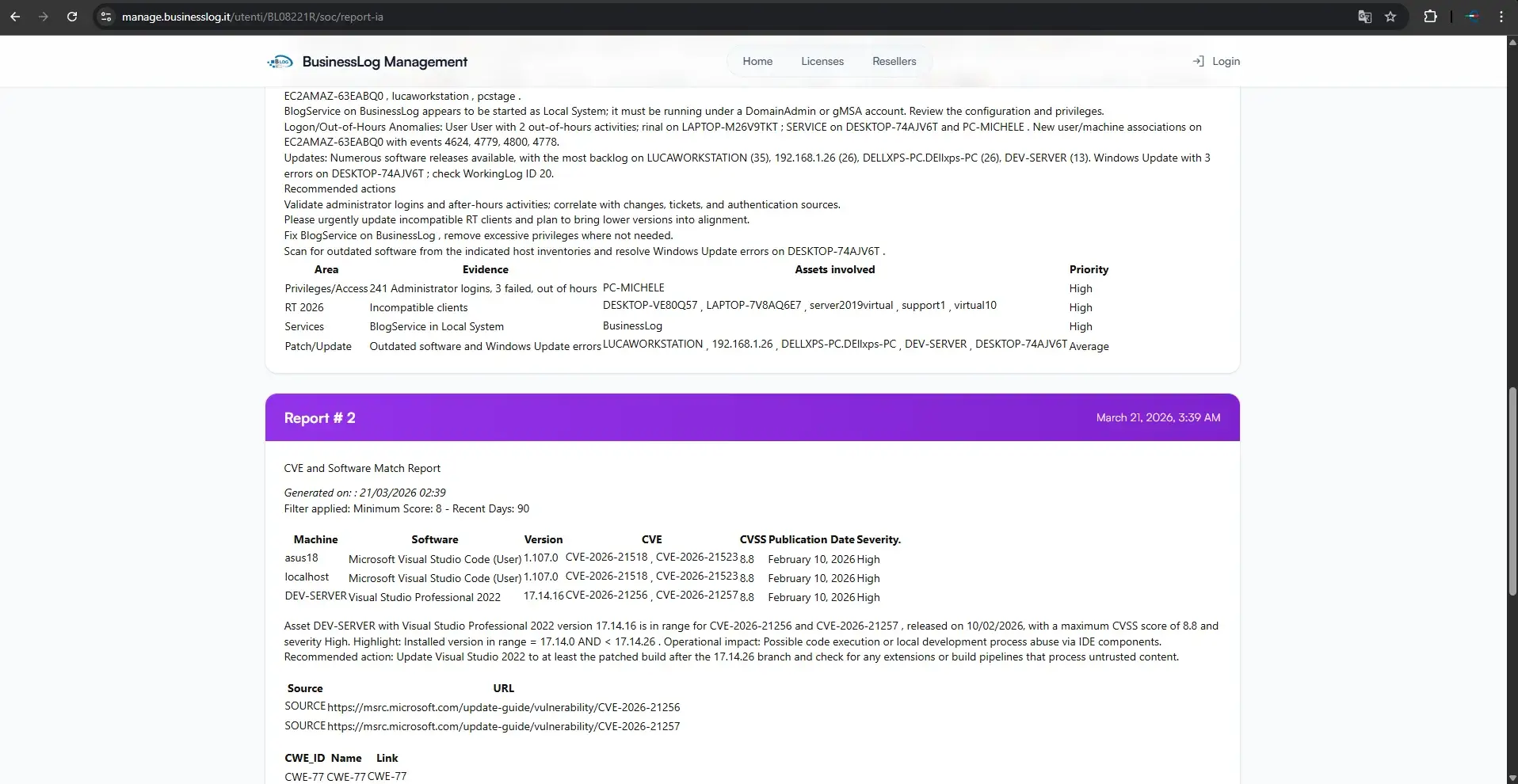1518x784 pixels.
Task: Click version 17.14.16 cell
Action: coord(544,596)
